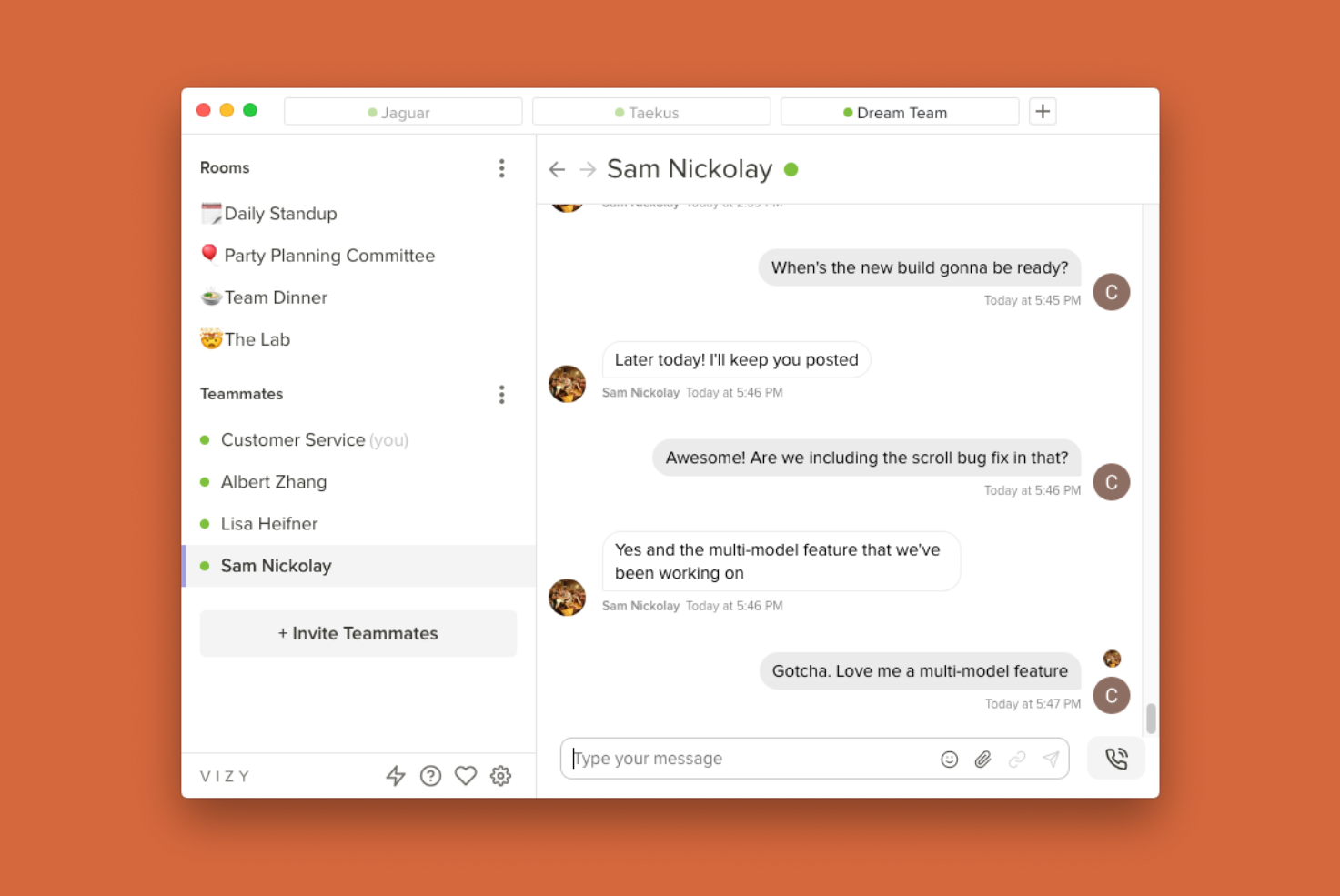Open Rooms options three-dot menu
This screenshot has width=1340, height=896.
(501, 168)
